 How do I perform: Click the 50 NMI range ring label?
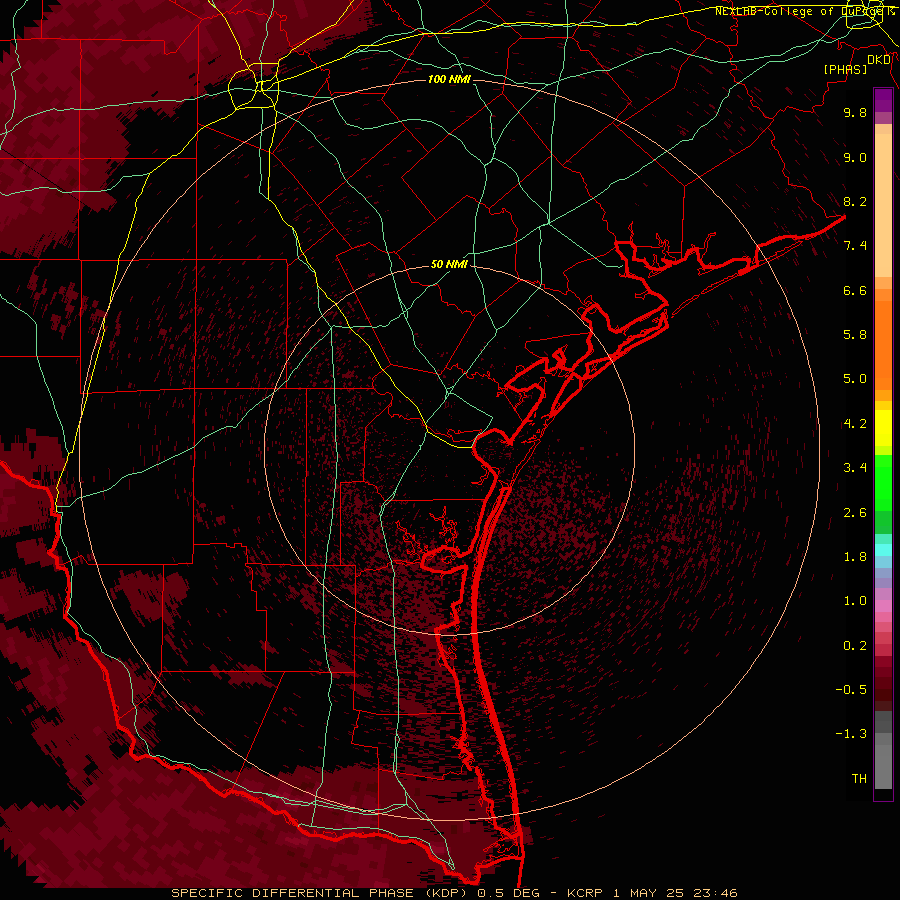pyautogui.click(x=449, y=265)
